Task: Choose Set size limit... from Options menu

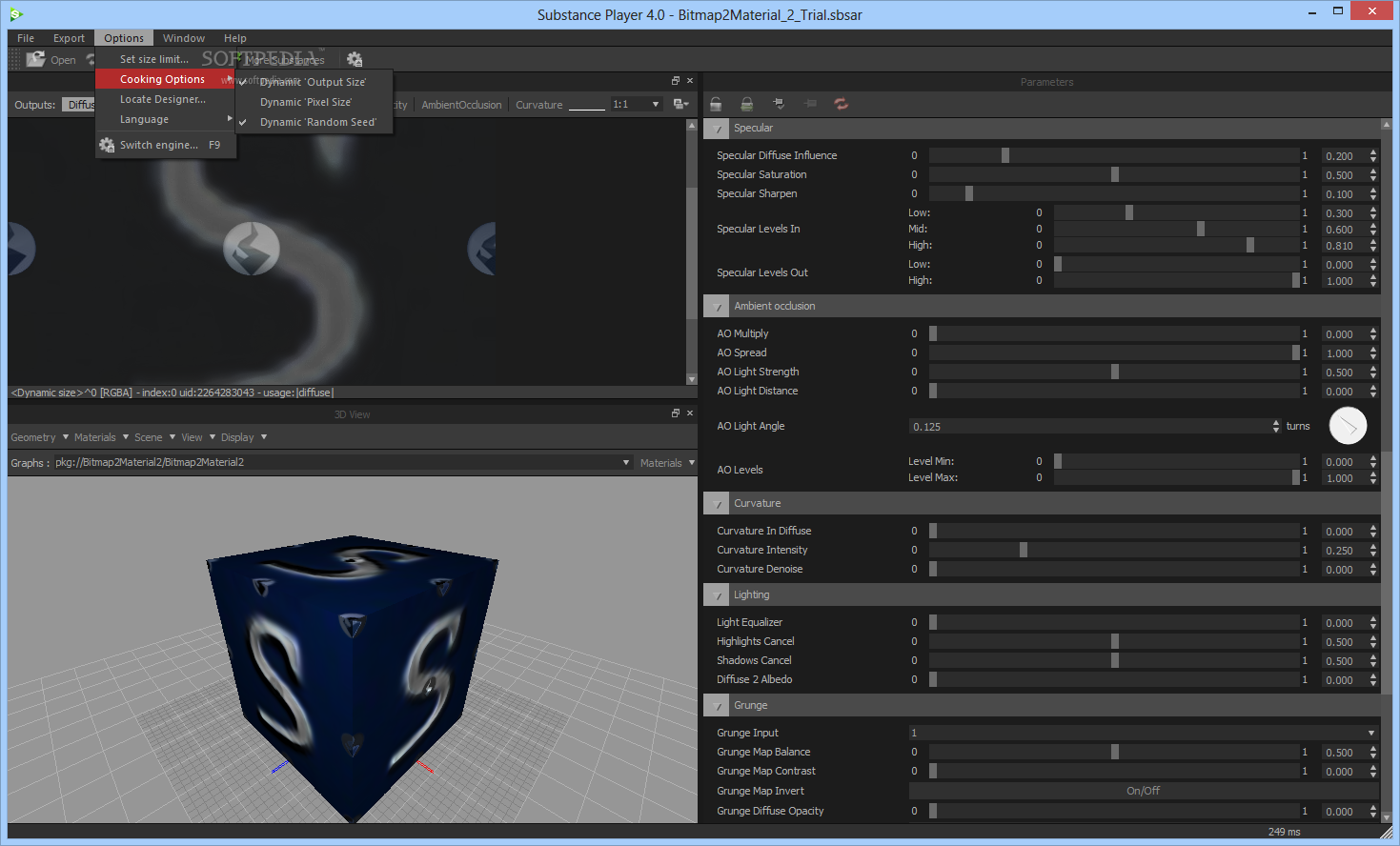Action: pos(165,59)
